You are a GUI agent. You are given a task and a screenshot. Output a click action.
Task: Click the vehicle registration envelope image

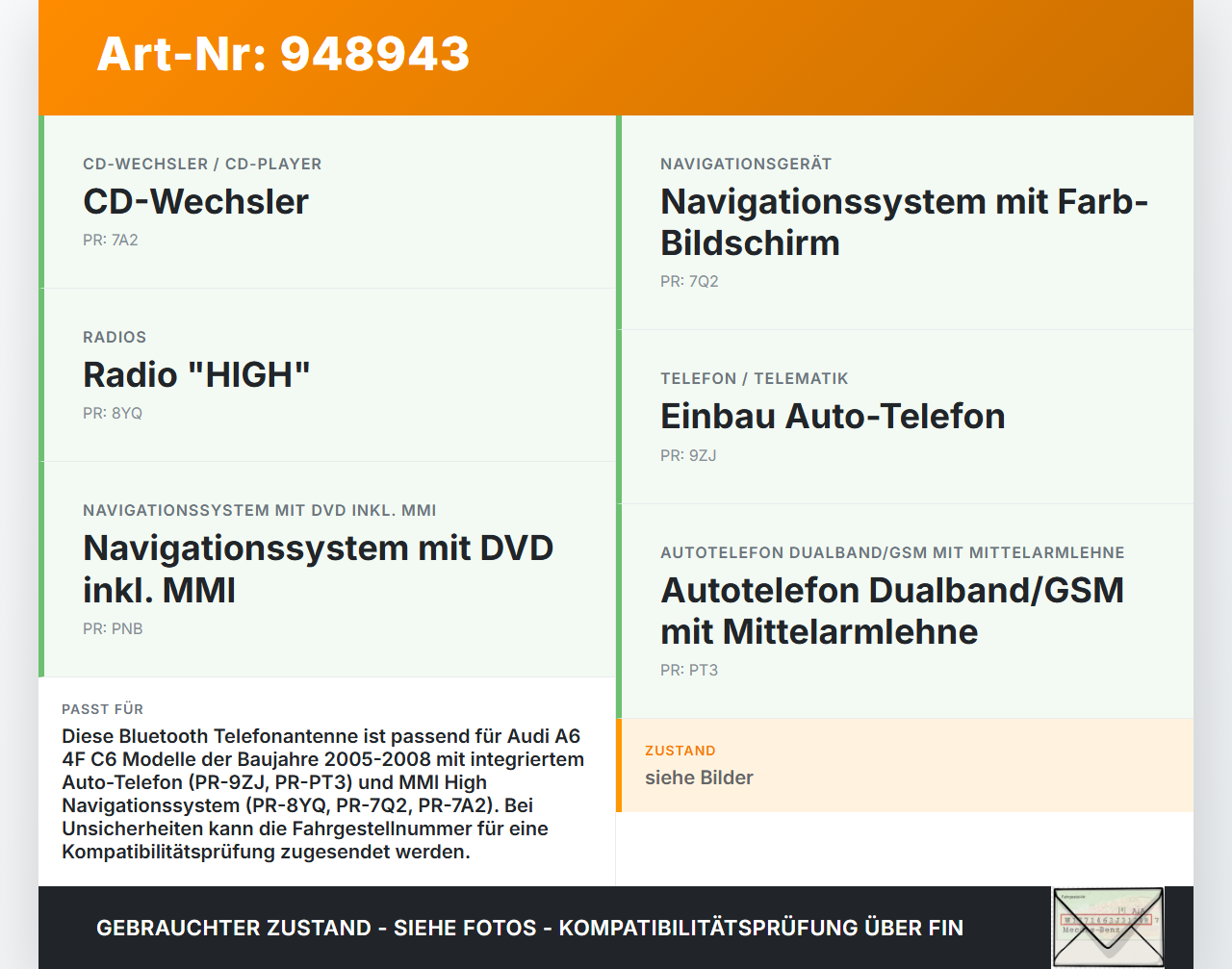pyautogui.click(x=1108, y=926)
